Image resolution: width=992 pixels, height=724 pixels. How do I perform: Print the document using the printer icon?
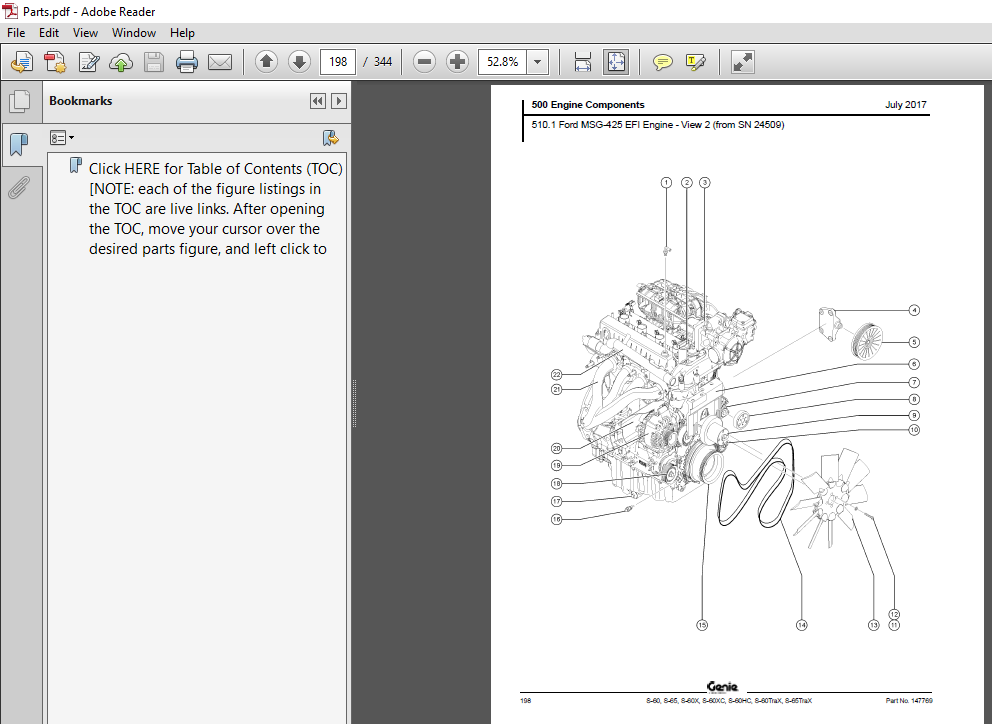pos(187,62)
